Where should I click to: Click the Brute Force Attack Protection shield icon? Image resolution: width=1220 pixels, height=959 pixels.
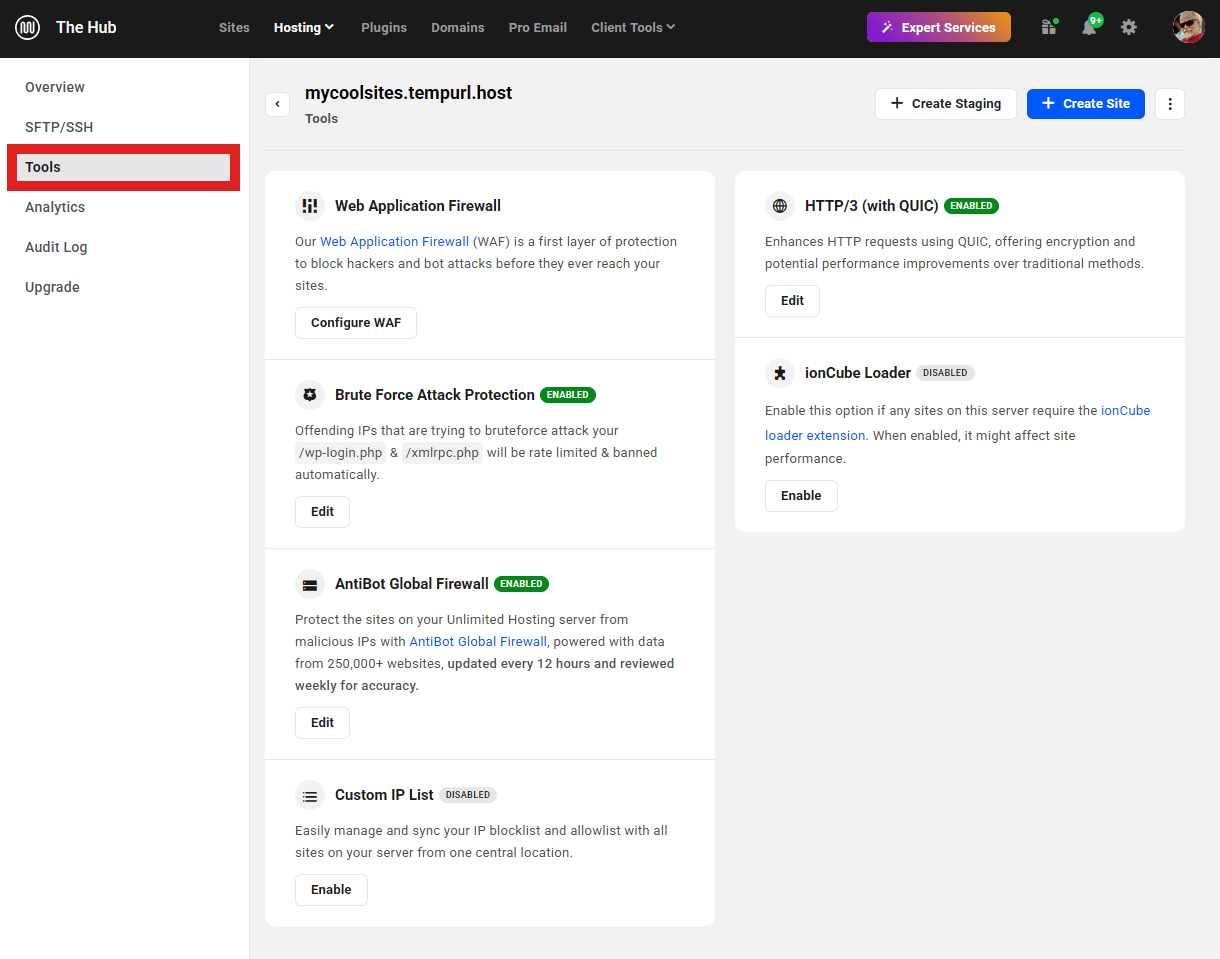tap(310, 395)
